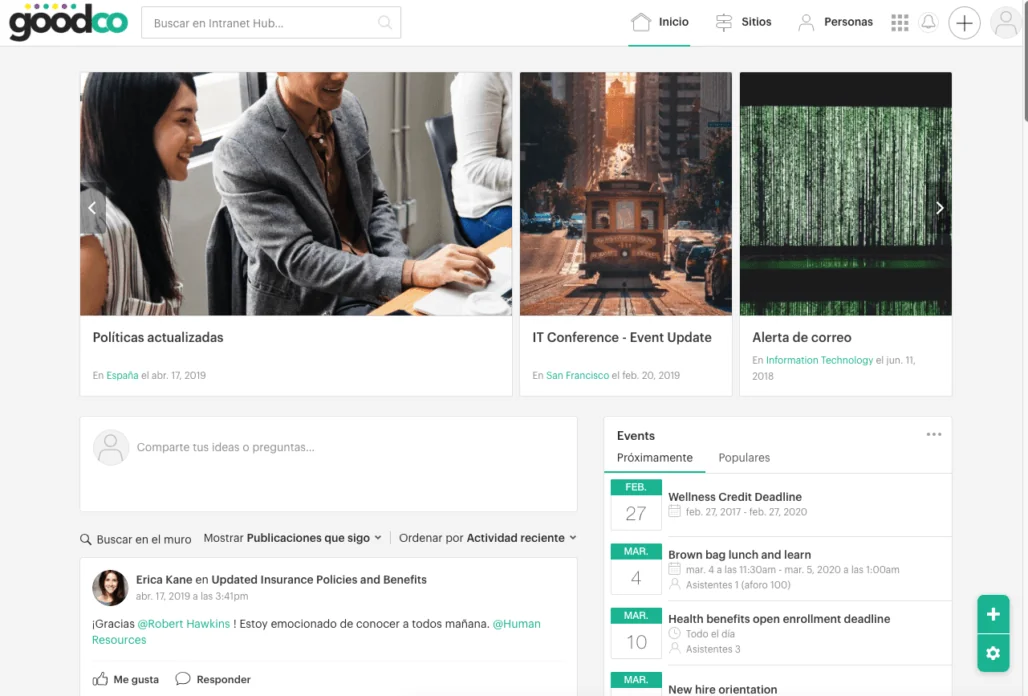Follow the España site link

coord(122,376)
